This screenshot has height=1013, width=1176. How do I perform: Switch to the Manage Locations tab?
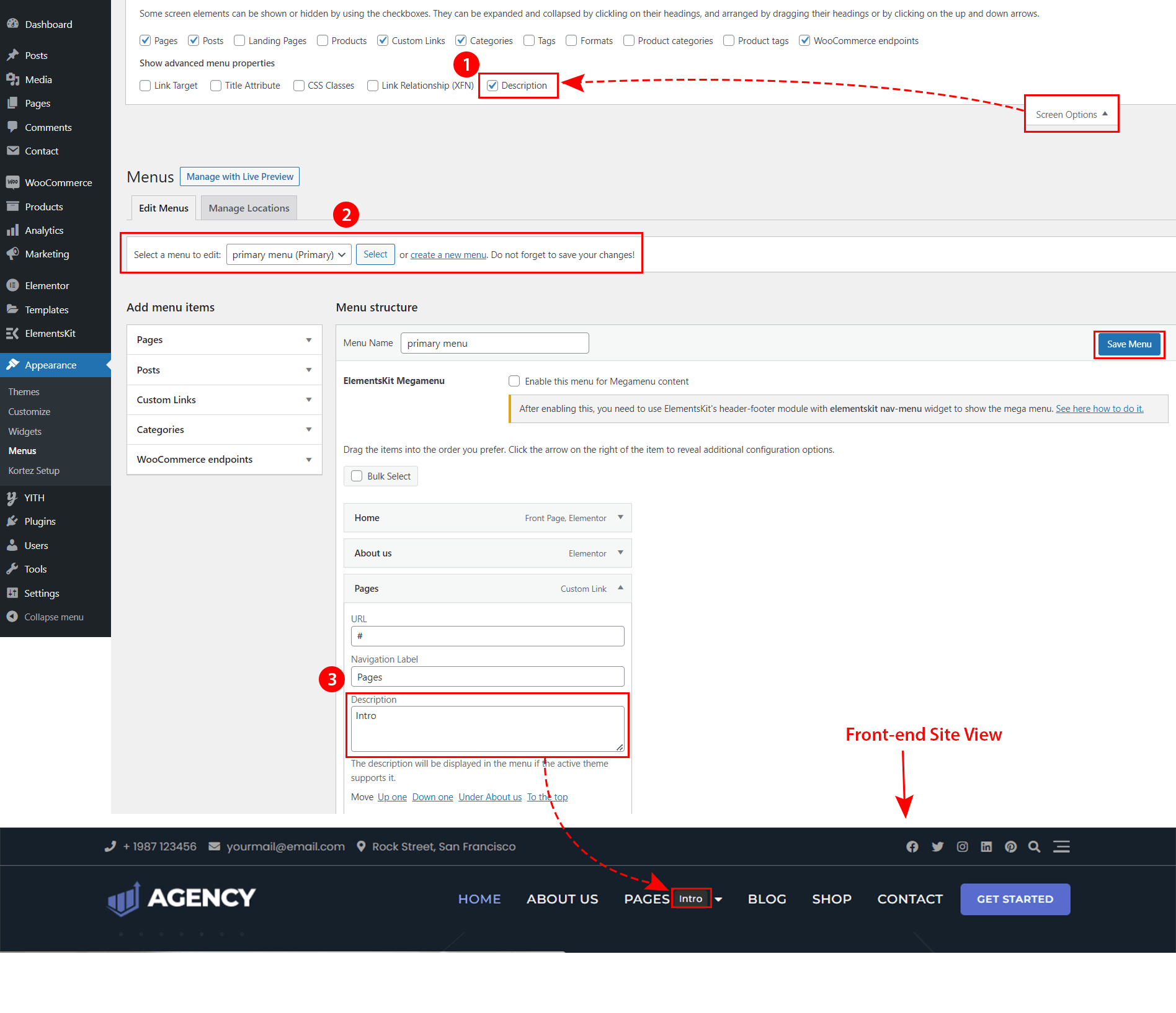[249, 208]
